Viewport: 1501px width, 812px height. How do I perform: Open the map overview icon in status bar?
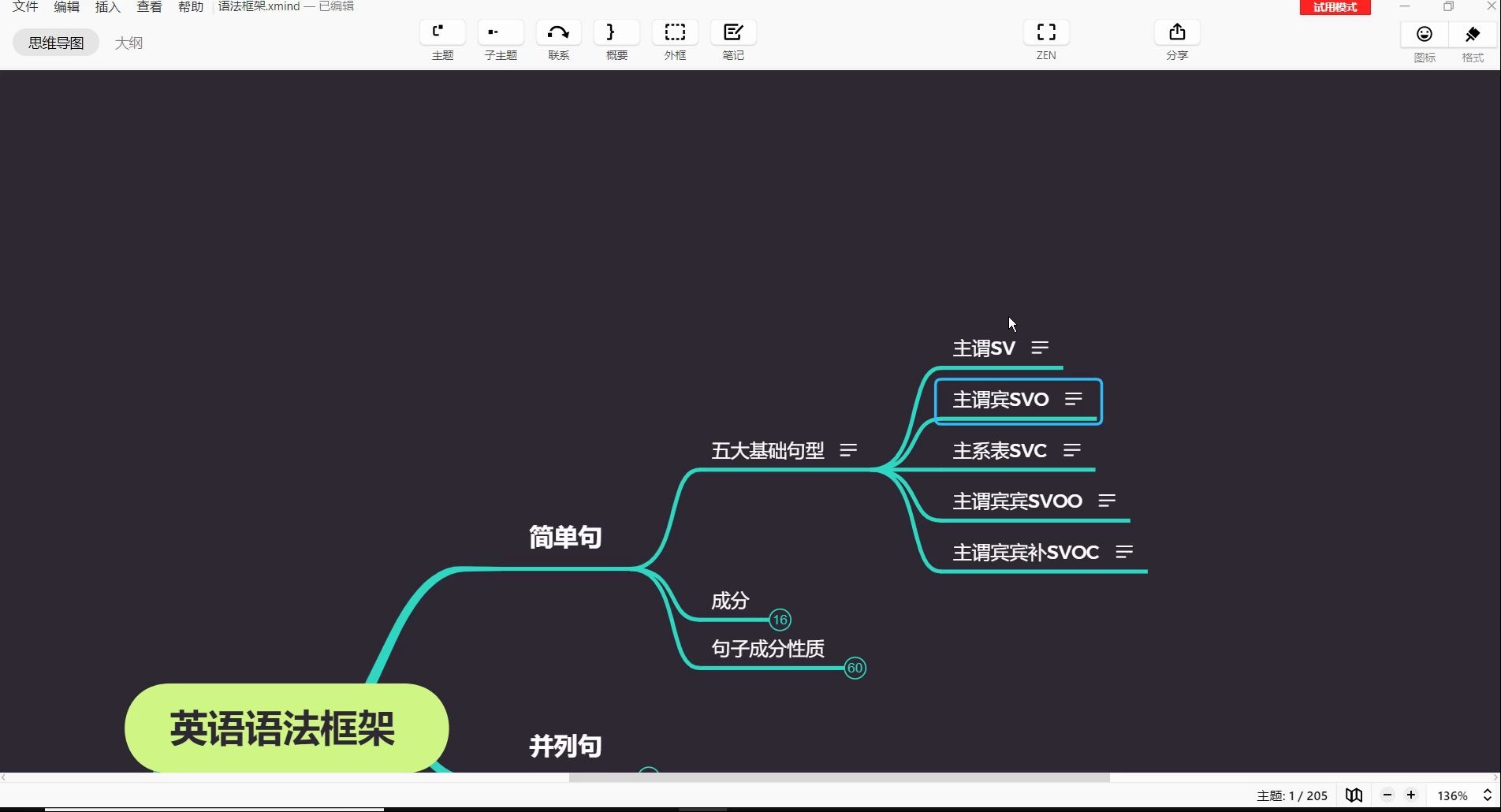point(1354,795)
